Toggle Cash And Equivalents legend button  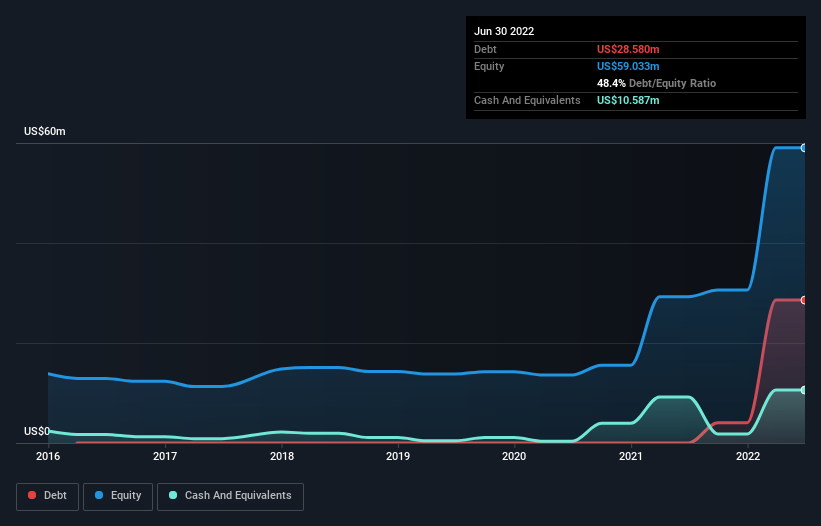click(230, 496)
